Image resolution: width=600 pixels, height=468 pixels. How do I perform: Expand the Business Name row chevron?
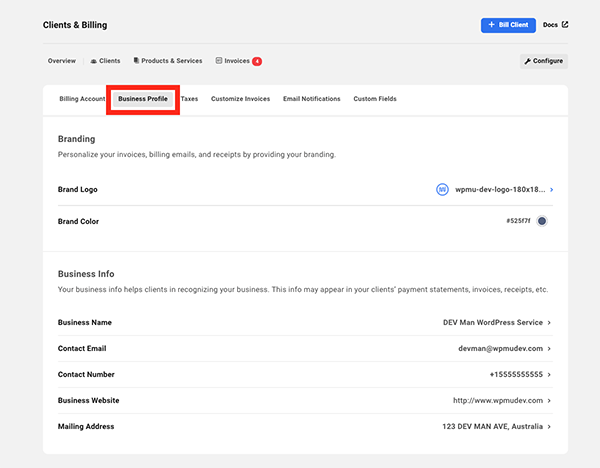pos(549,323)
